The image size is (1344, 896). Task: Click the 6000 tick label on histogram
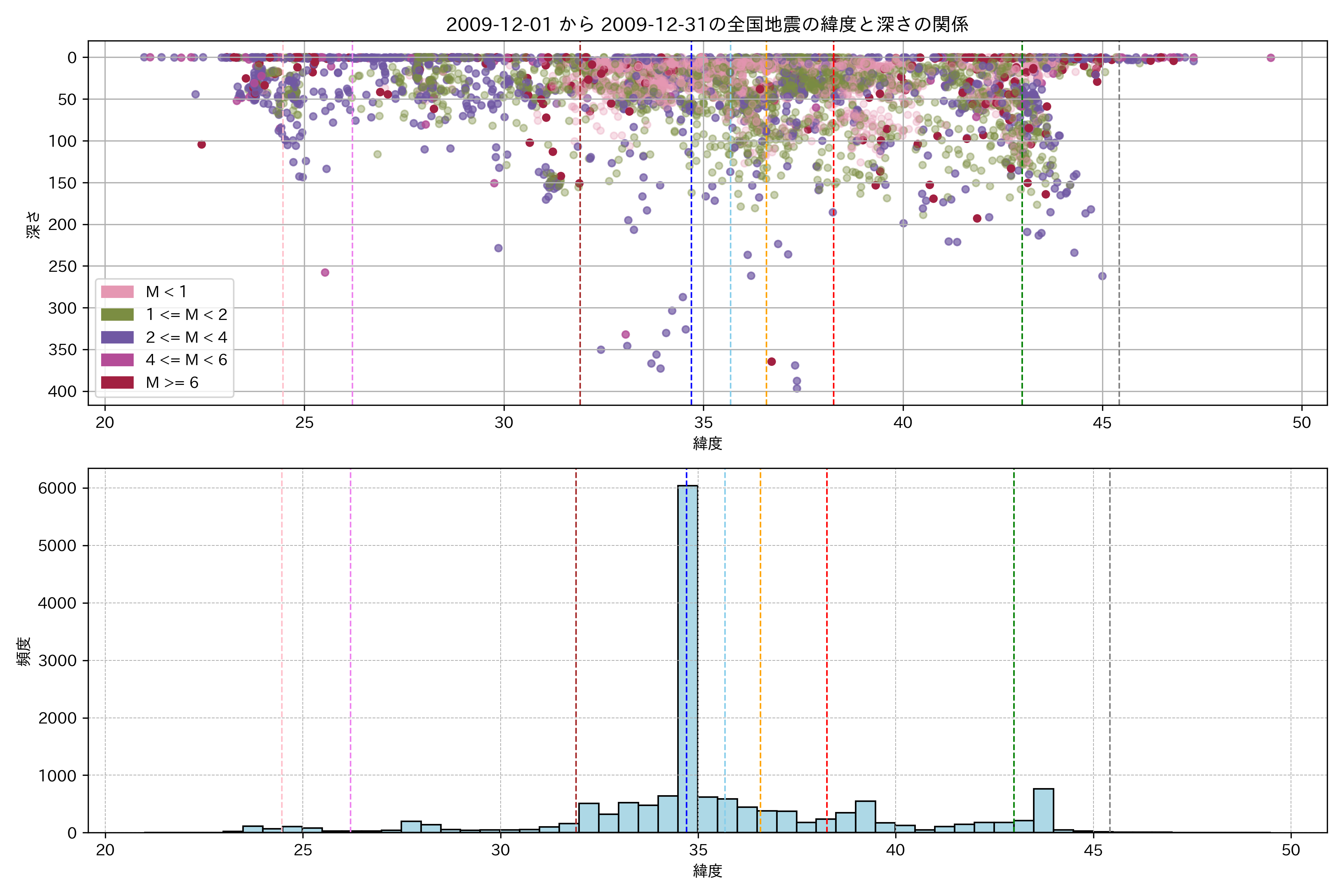[57, 488]
